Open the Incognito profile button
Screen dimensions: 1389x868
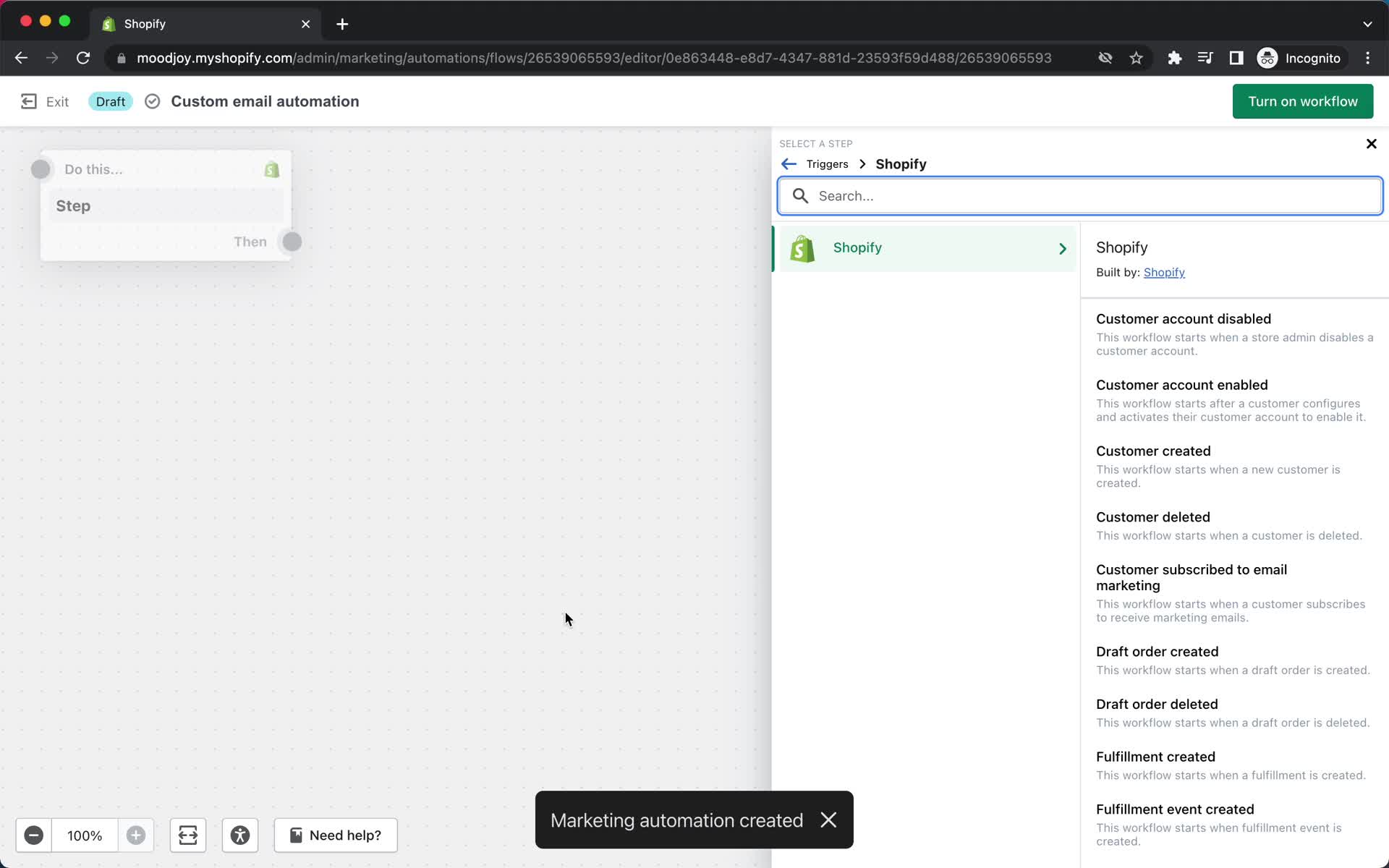click(1300, 58)
